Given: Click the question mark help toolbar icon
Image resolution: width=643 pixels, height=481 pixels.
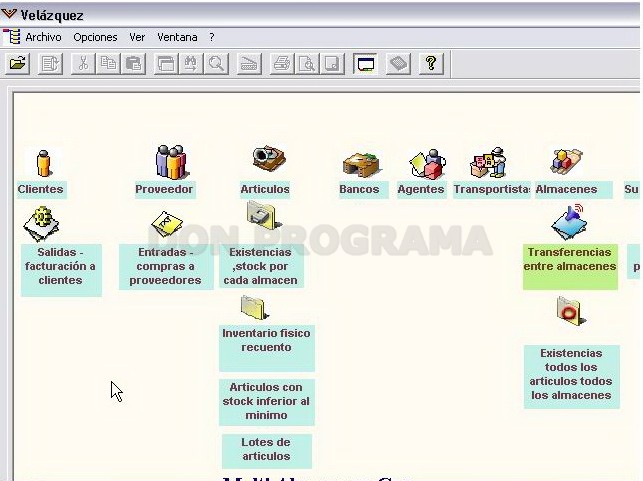Looking at the screenshot, I should pos(431,64).
